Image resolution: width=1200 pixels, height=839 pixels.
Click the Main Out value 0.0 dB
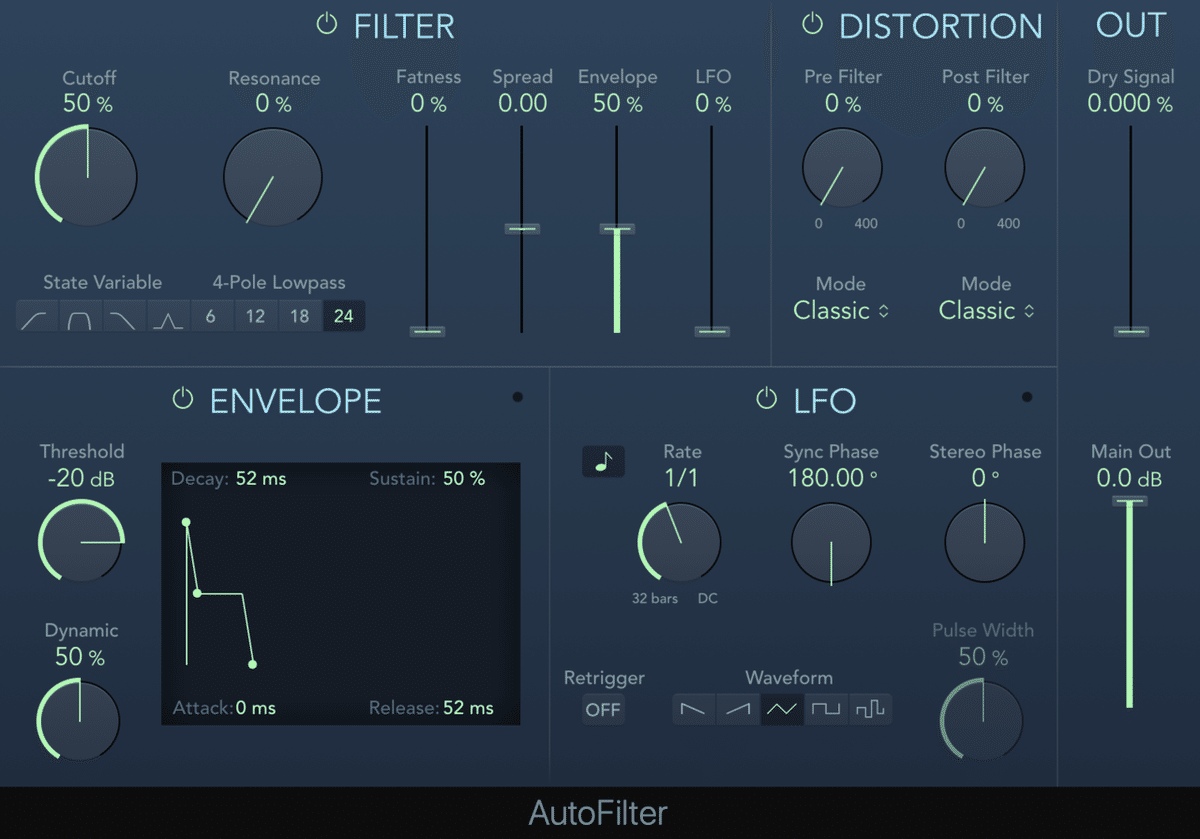click(1130, 478)
